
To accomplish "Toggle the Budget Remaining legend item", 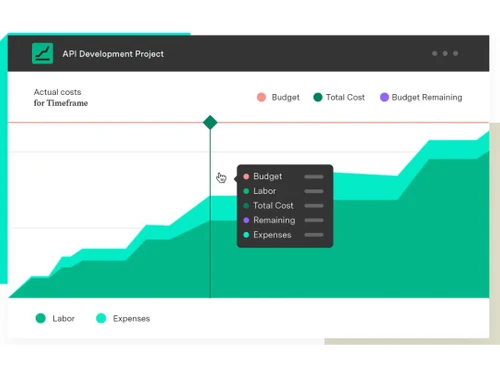I will point(421,97).
